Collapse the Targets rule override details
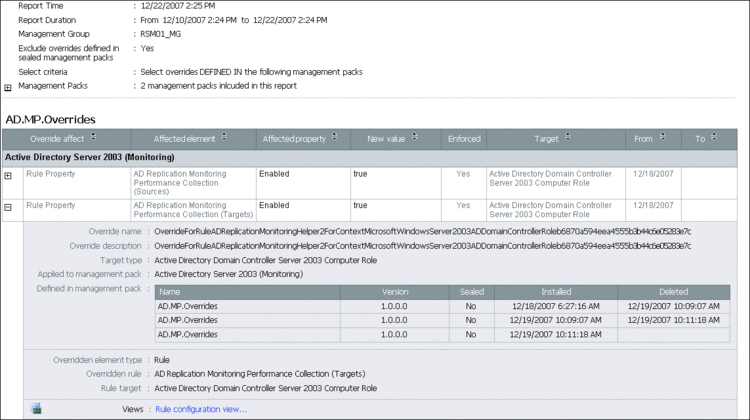This screenshot has height=420, width=750. [8, 206]
